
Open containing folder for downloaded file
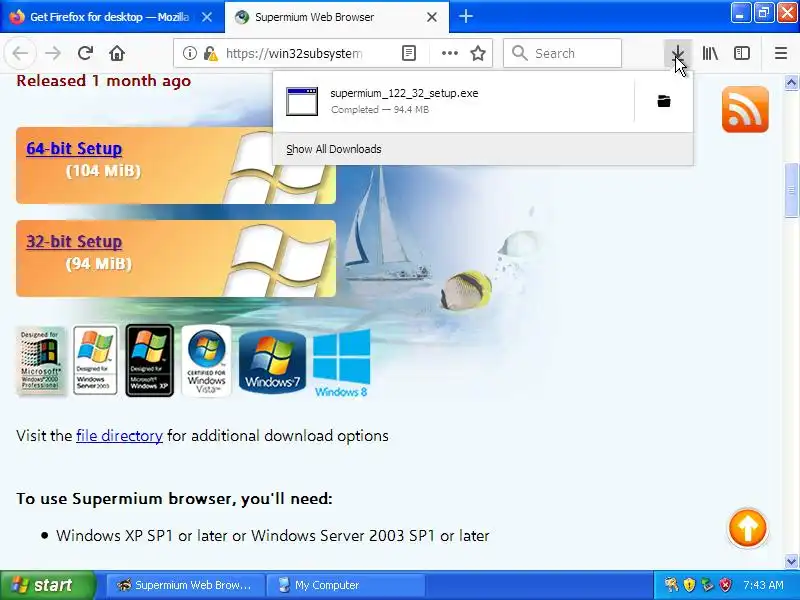coord(664,101)
